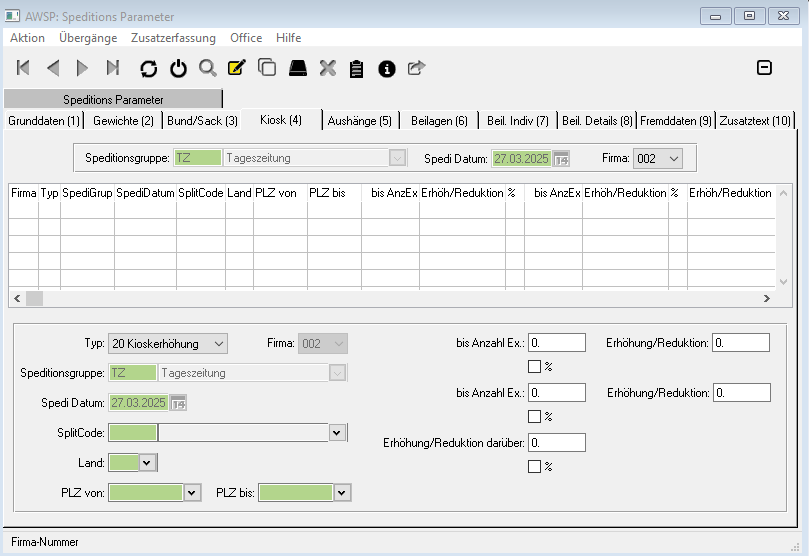Screen dimensions: 809x556
Task: Open the calendar picker beside top Spedi Datum
Action: pos(561,158)
